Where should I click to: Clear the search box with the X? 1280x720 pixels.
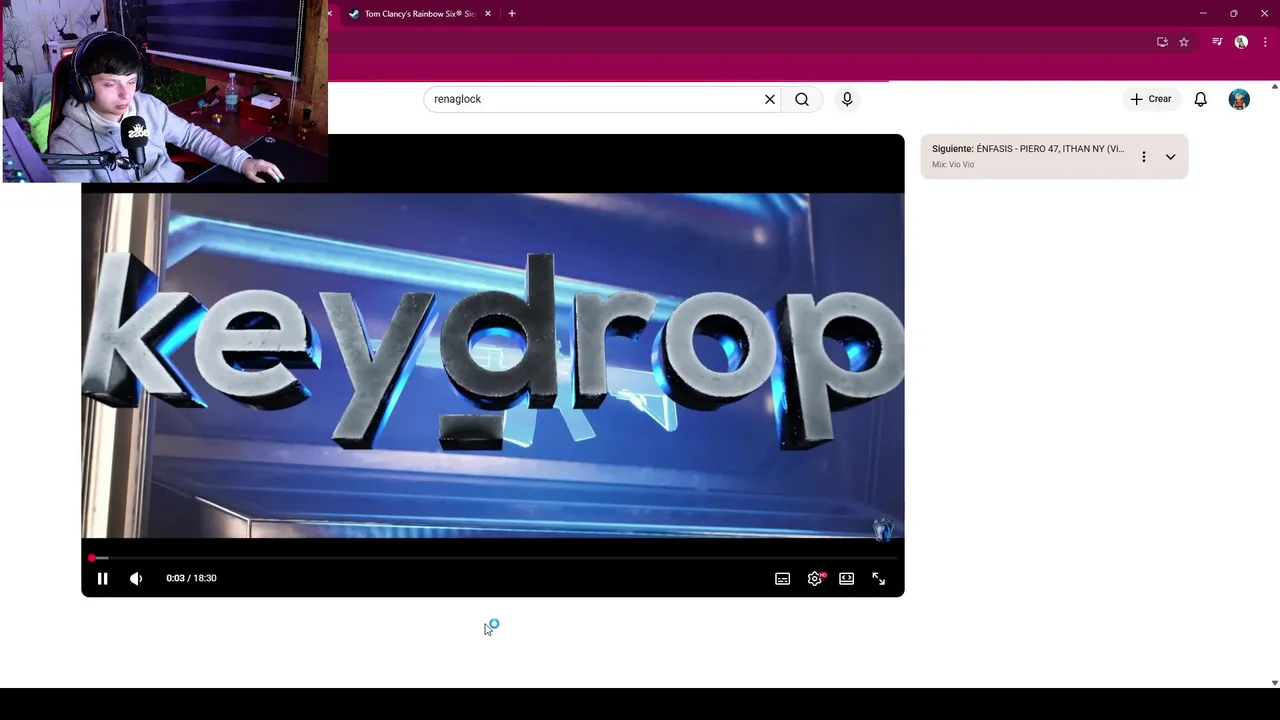click(x=770, y=99)
